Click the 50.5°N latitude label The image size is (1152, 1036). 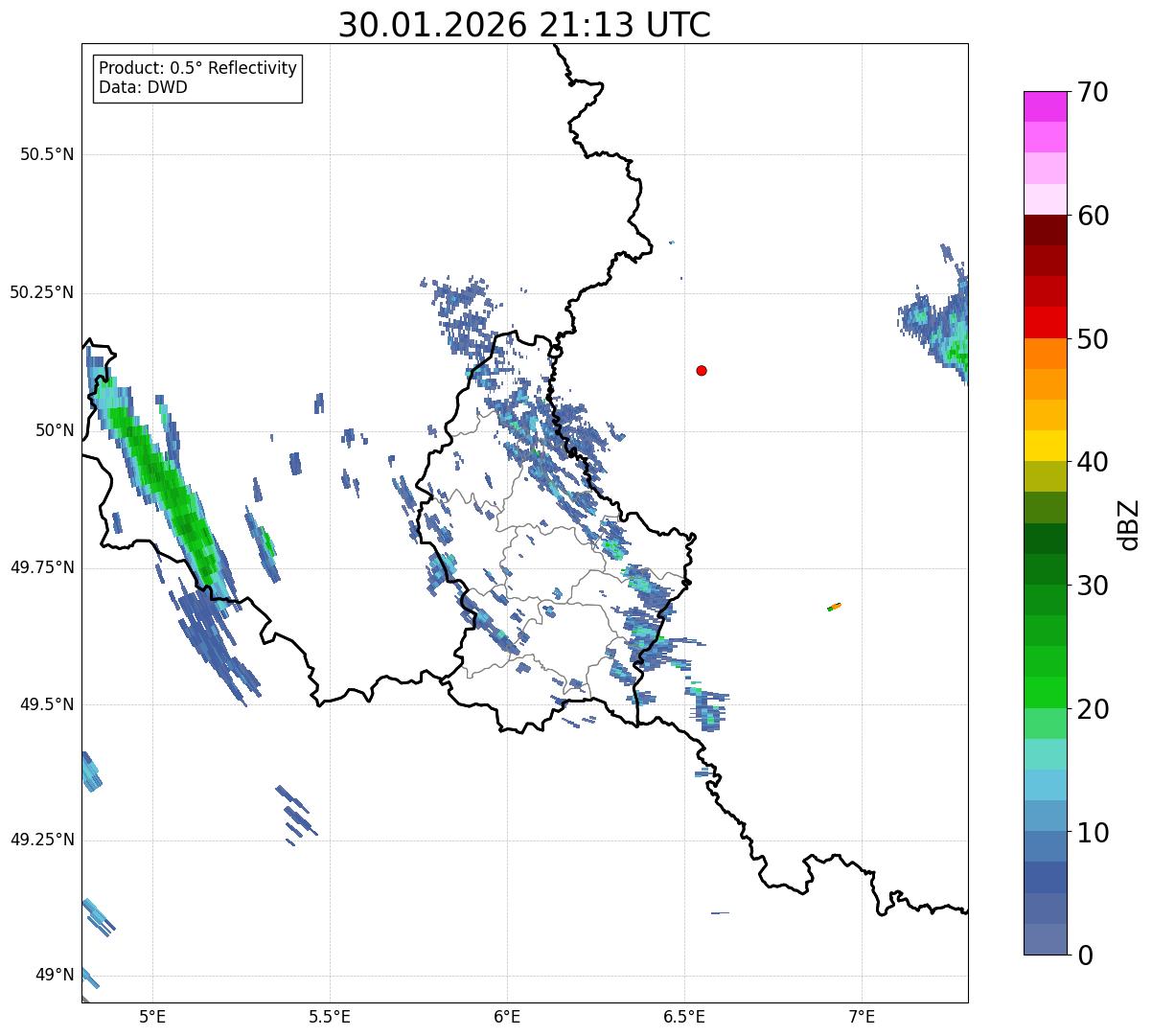46,154
